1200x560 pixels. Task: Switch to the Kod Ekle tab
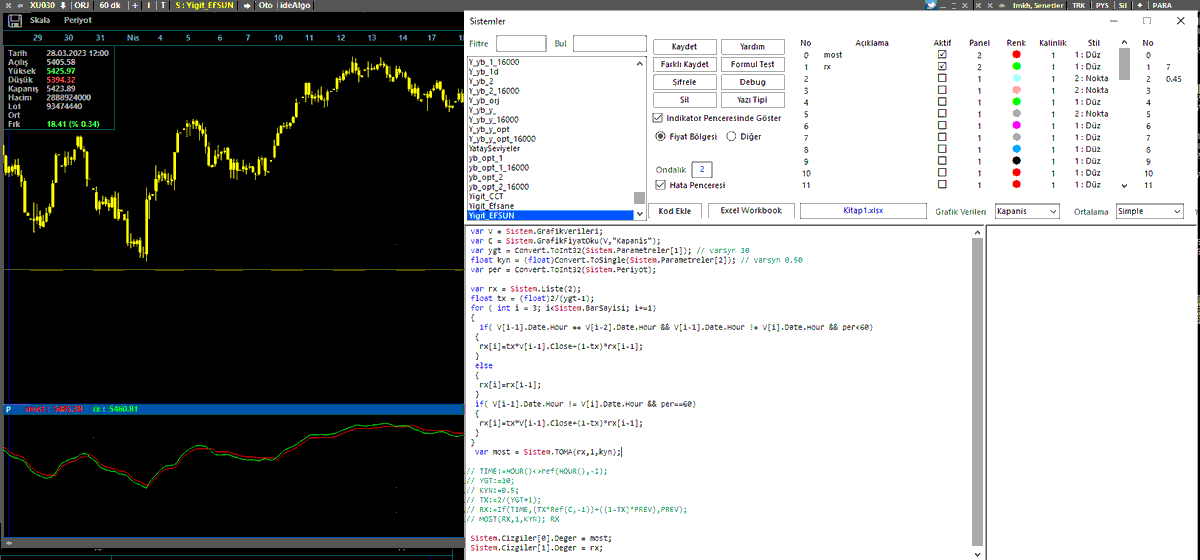pos(675,211)
